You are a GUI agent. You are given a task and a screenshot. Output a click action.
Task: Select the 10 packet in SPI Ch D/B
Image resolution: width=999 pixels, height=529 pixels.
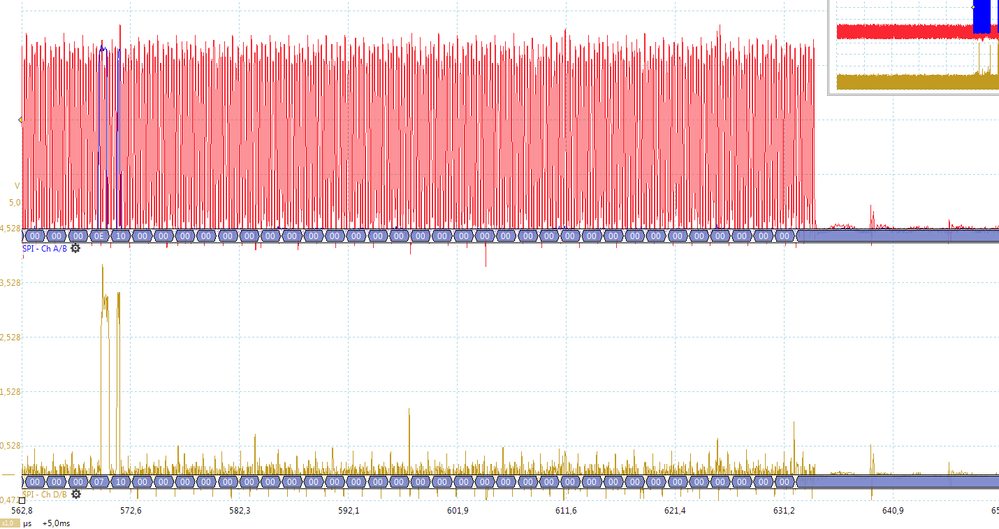click(120, 482)
